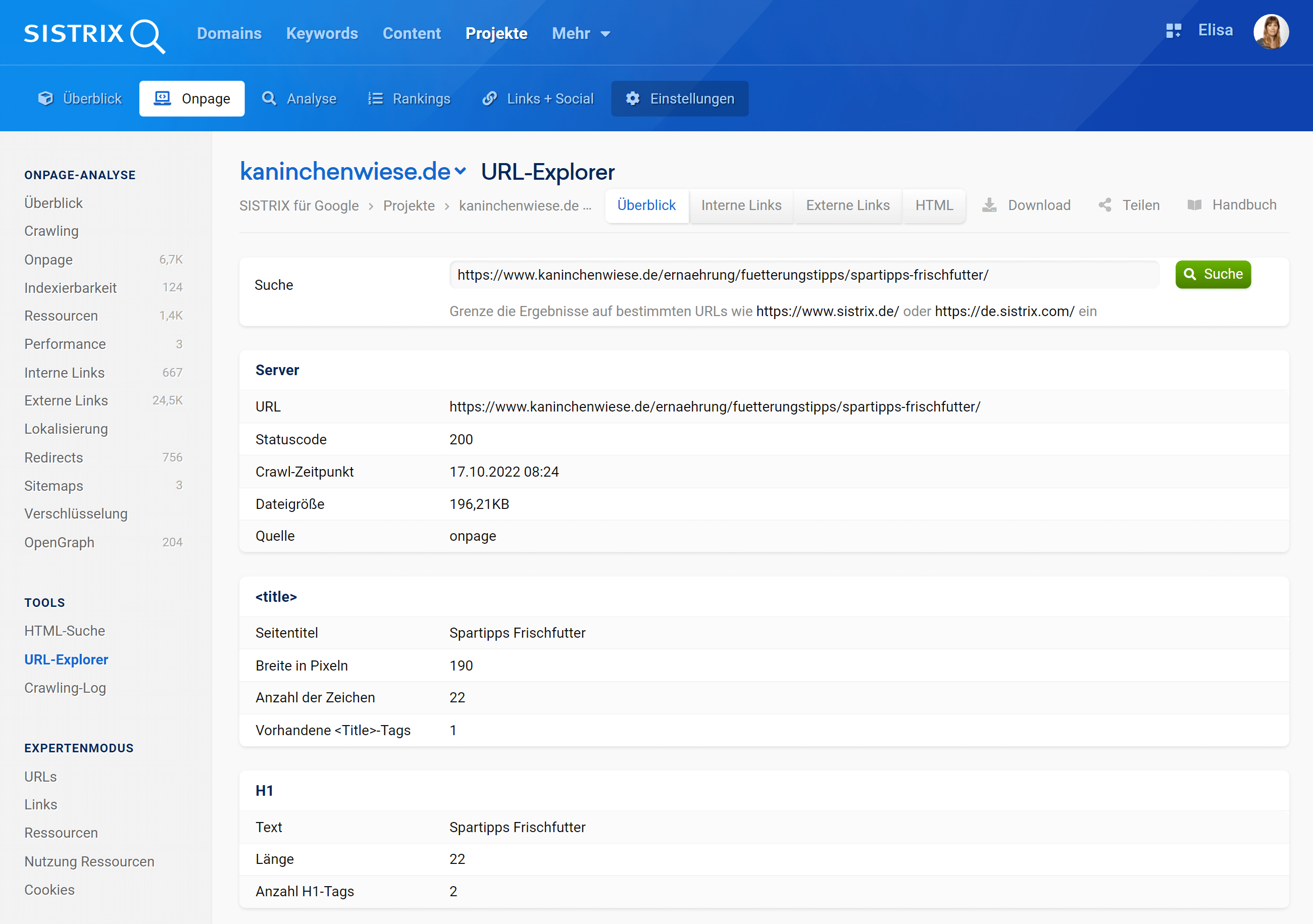Image resolution: width=1313 pixels, height=924 pixels.
Task: Click the Projekte breadcrumb link
Action: tap(409, 206)
